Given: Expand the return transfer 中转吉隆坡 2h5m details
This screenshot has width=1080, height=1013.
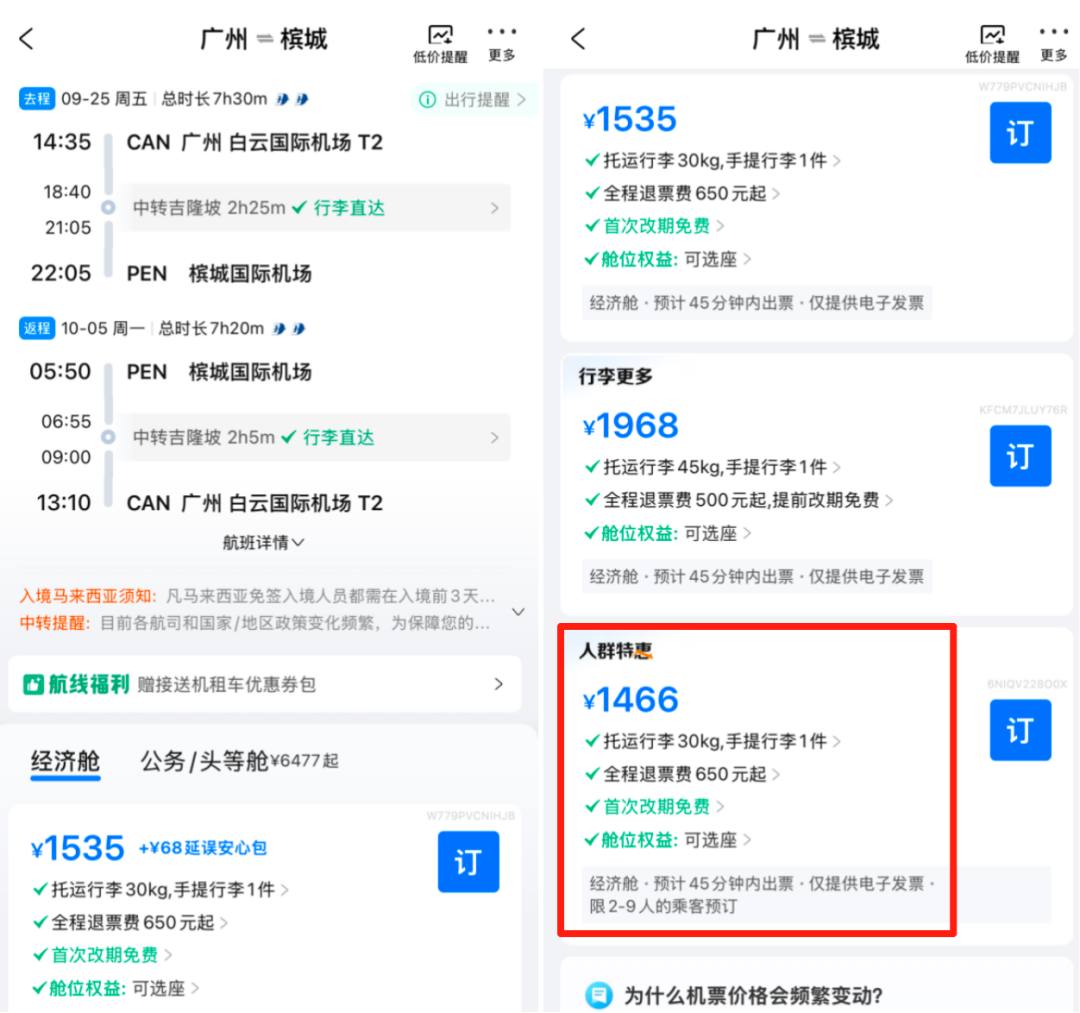Looking at the screenshot, I should tap(316, 437).
